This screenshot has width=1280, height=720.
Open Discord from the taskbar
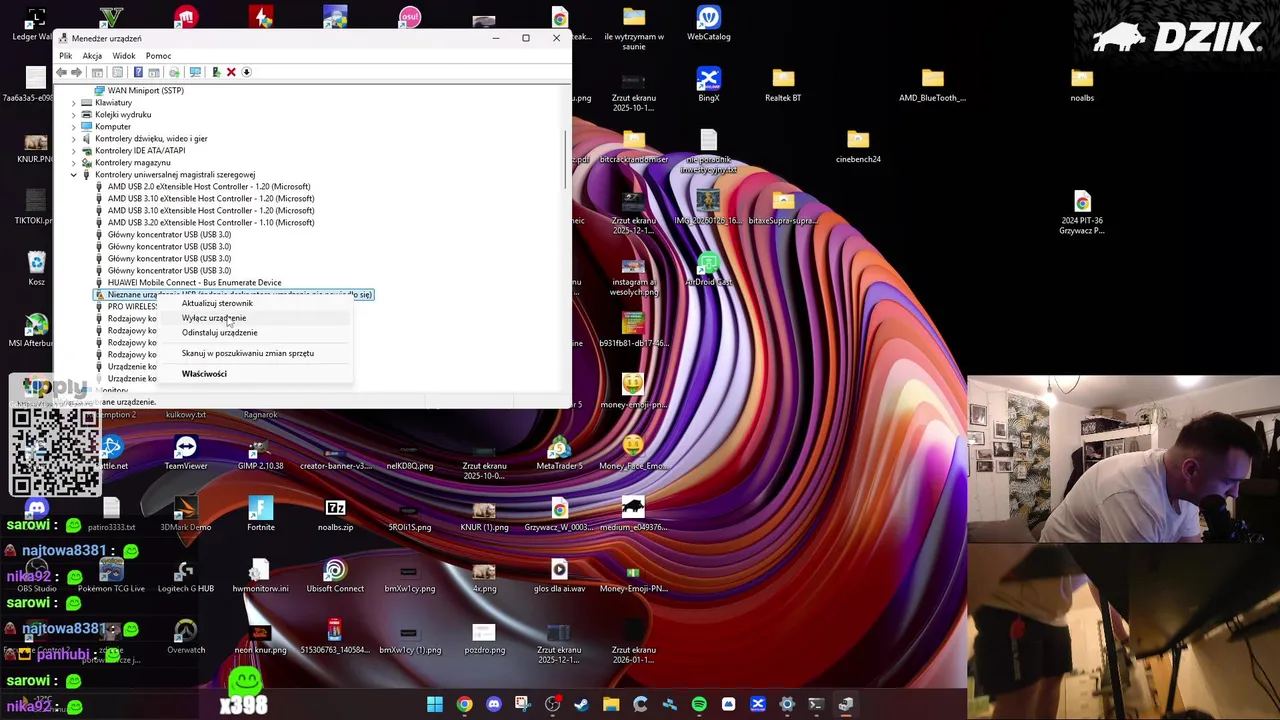coord(494,704)
